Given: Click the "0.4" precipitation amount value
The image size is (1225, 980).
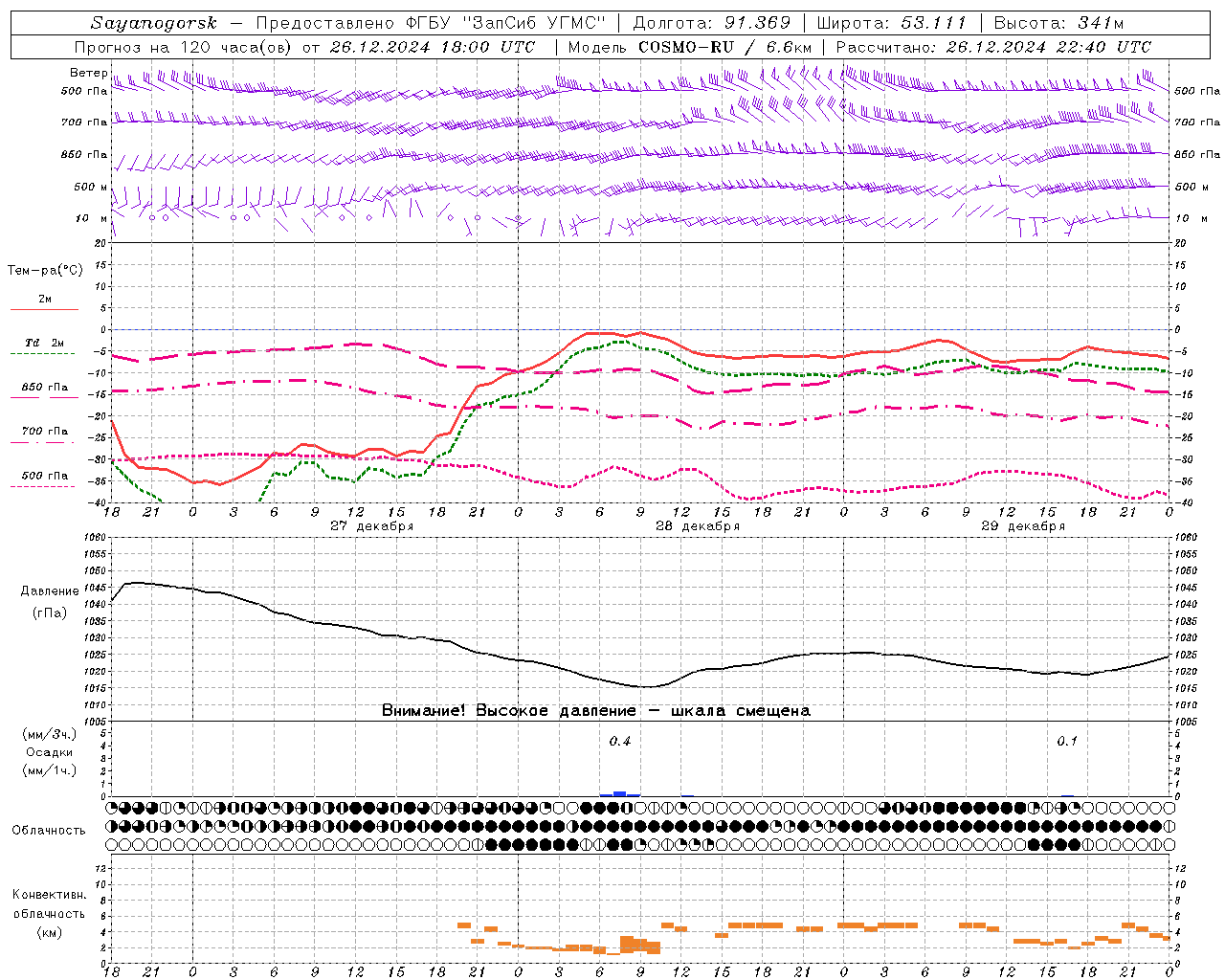Looking at the screenshot, I should pyautogui.click(x=620, y=742).
